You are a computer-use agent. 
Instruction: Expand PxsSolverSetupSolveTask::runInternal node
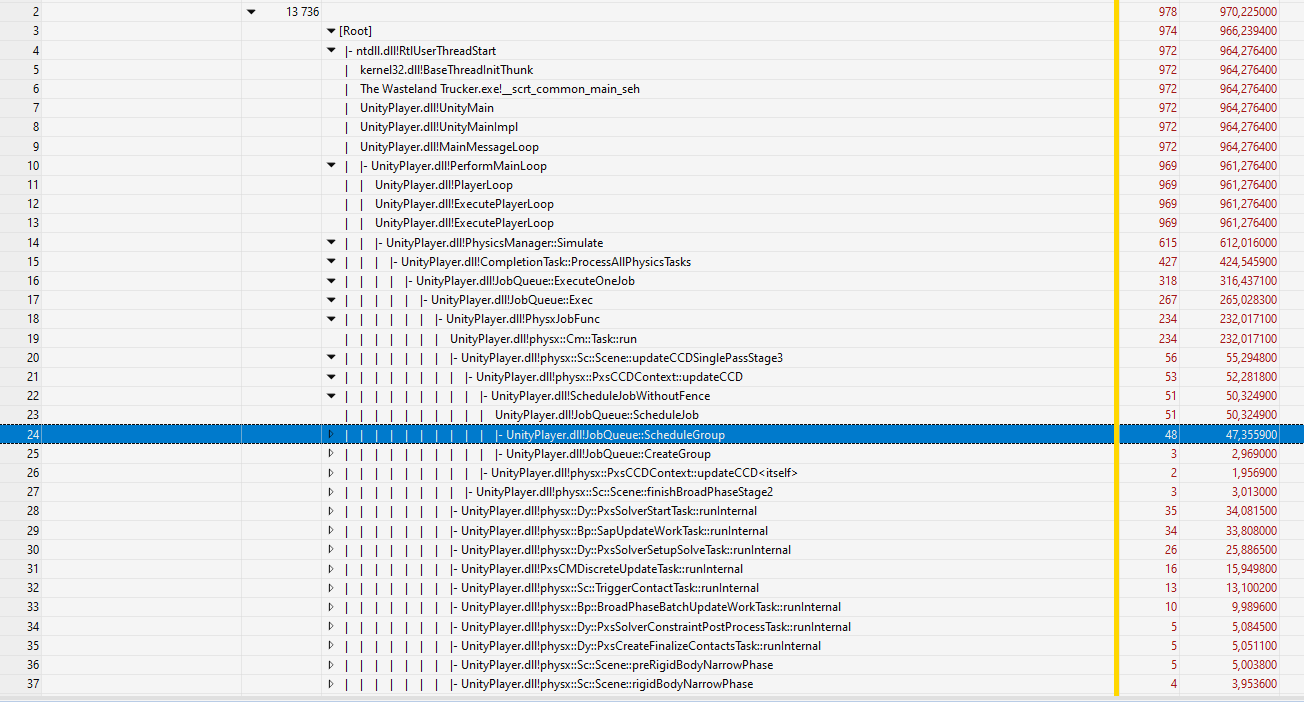[x=331, y=550]
